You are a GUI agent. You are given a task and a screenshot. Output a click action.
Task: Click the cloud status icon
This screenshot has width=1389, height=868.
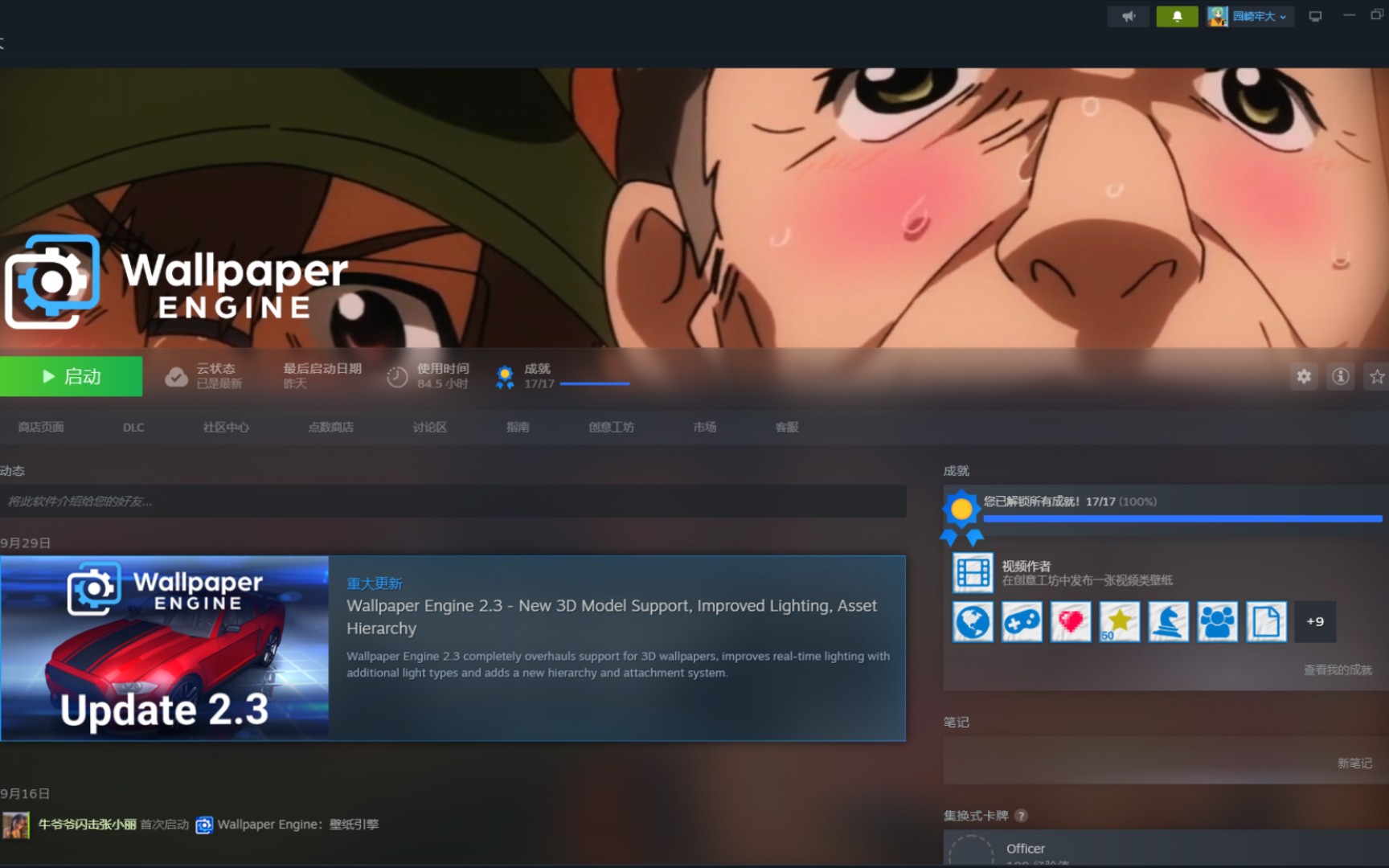176,376
